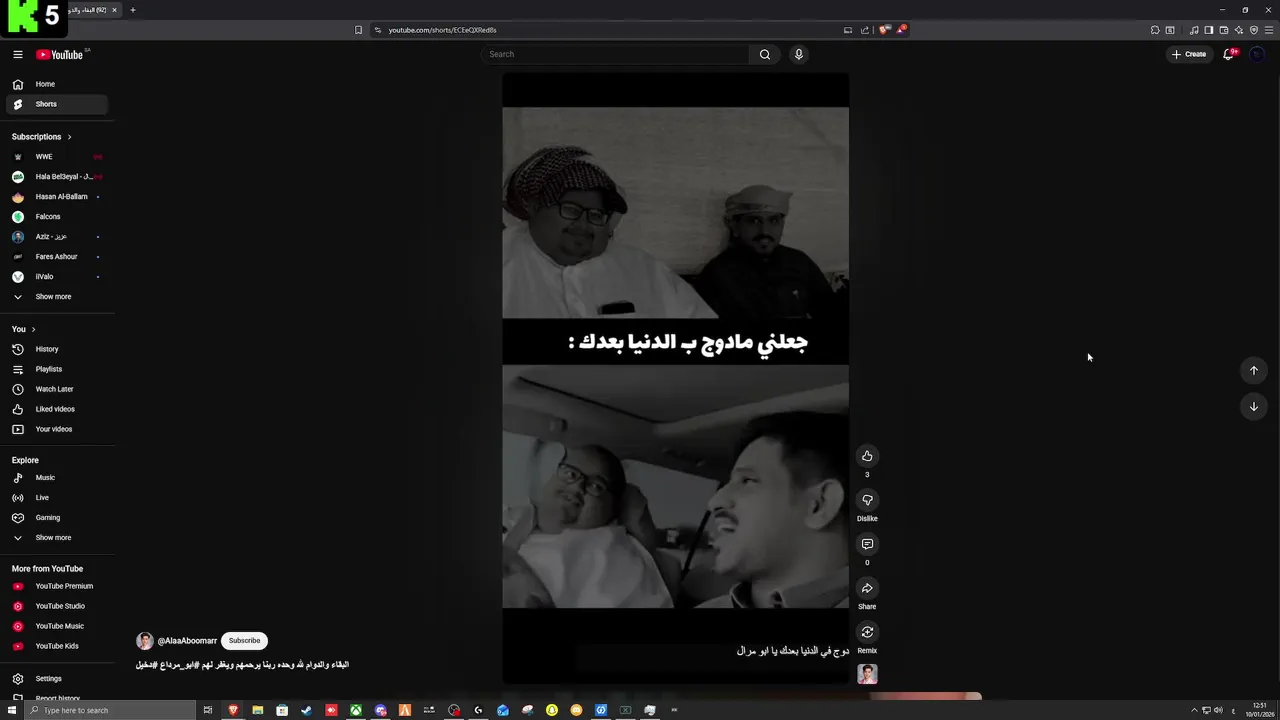Open a new browser tab

(x=132, y=10)
